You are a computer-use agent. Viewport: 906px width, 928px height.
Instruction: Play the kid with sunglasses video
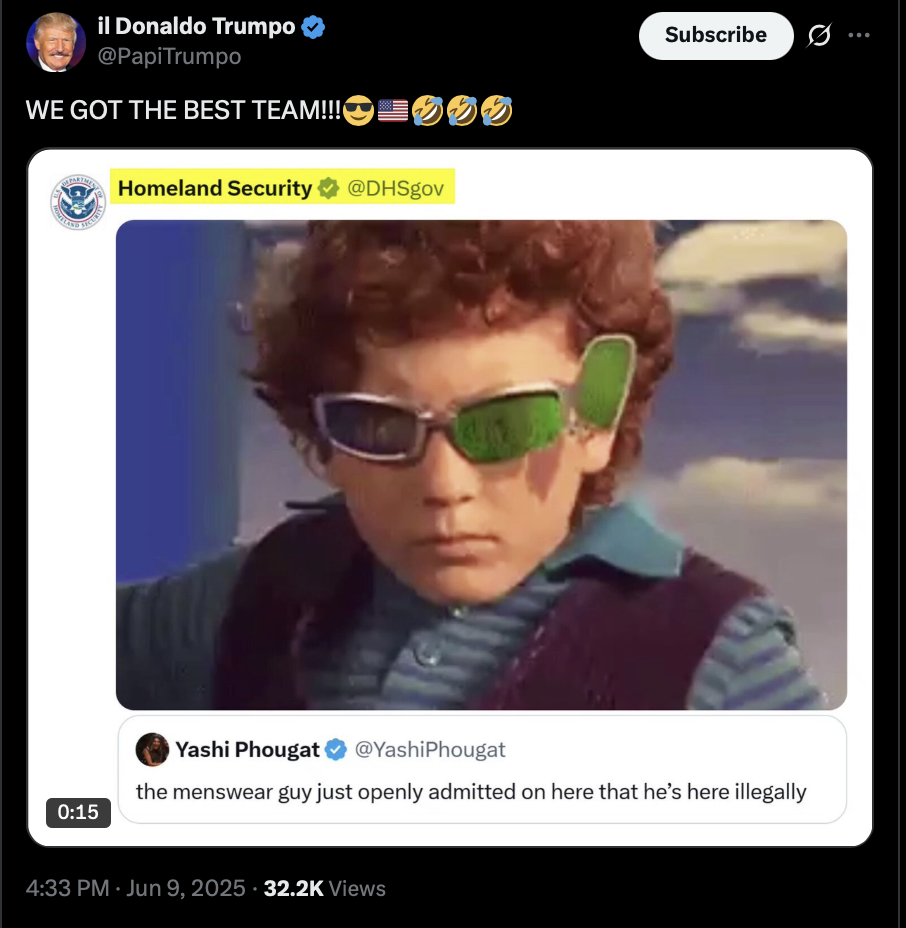[481, 465]
